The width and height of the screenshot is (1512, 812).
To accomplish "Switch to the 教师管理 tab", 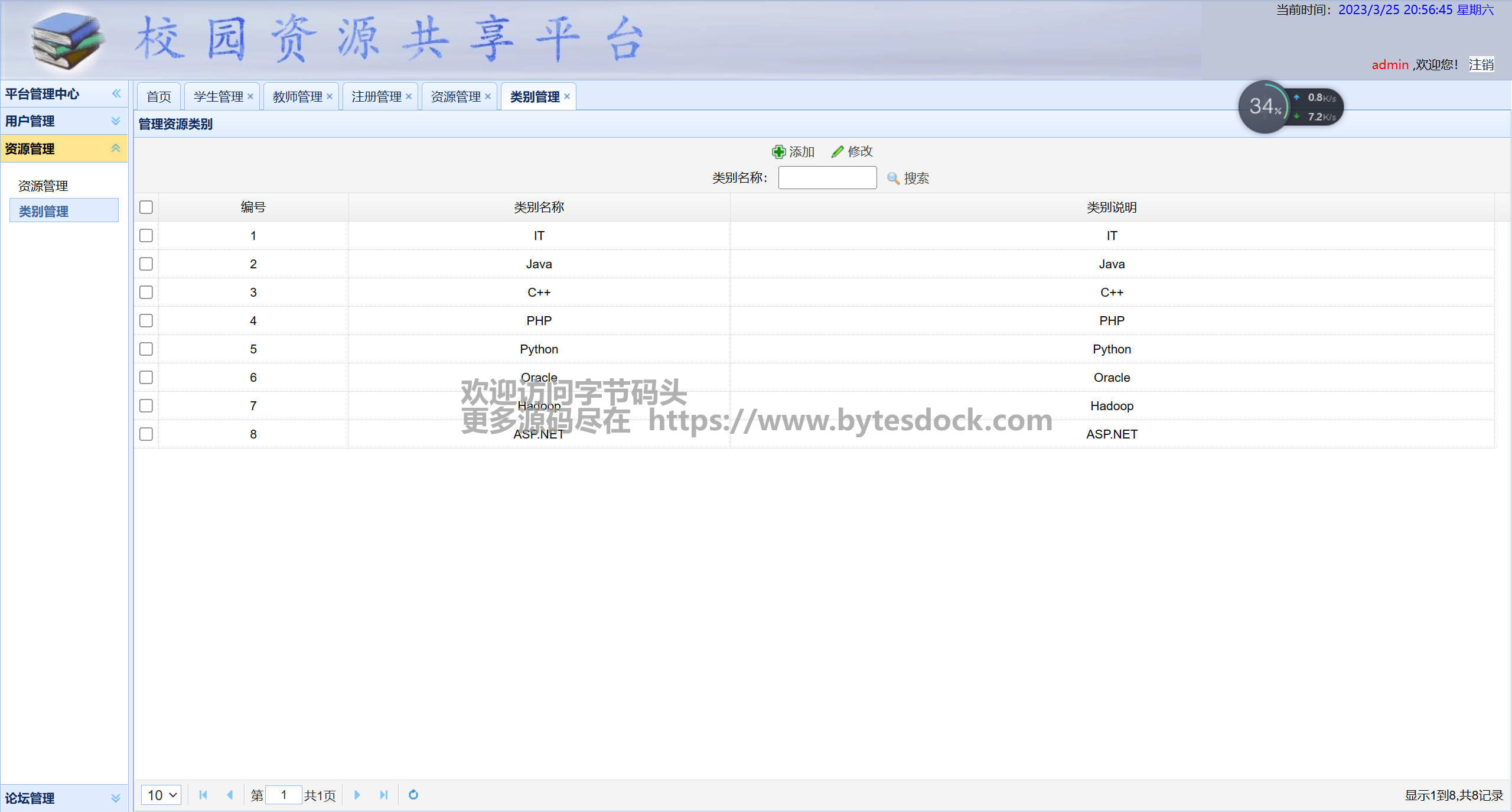I will (297, 96).
